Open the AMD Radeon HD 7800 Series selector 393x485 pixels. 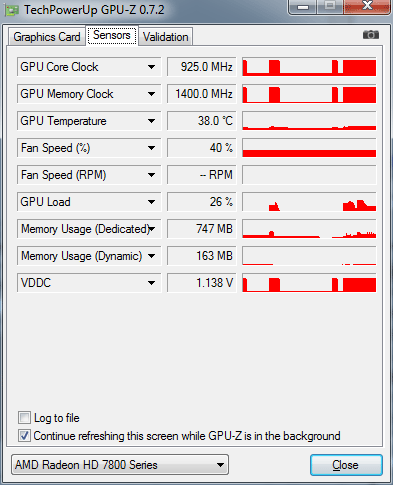(120, 464)
